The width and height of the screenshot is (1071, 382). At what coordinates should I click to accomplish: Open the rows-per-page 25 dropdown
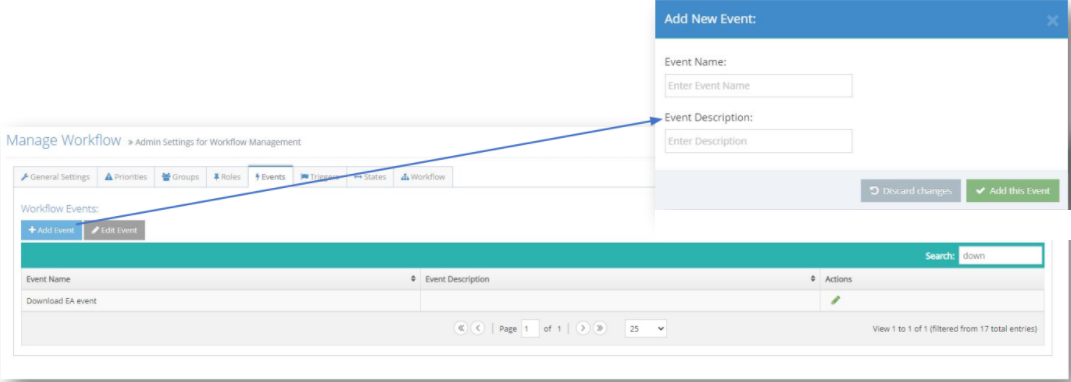(646, 329)
